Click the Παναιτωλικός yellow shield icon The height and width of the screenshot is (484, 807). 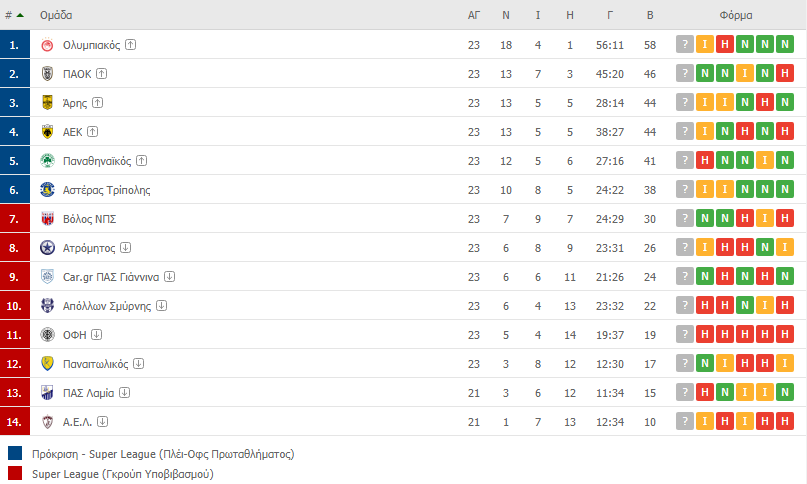47,364
